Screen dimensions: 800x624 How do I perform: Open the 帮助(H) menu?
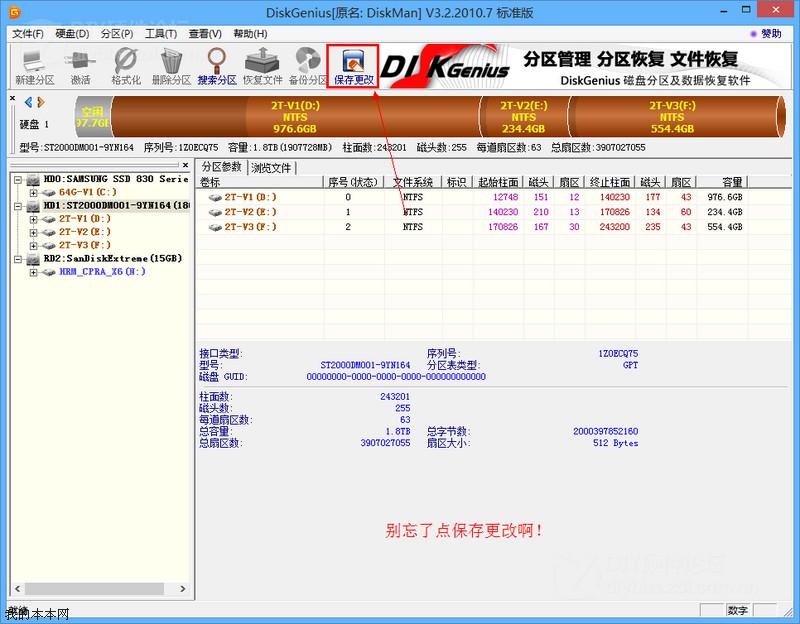[x=250, y=34]
